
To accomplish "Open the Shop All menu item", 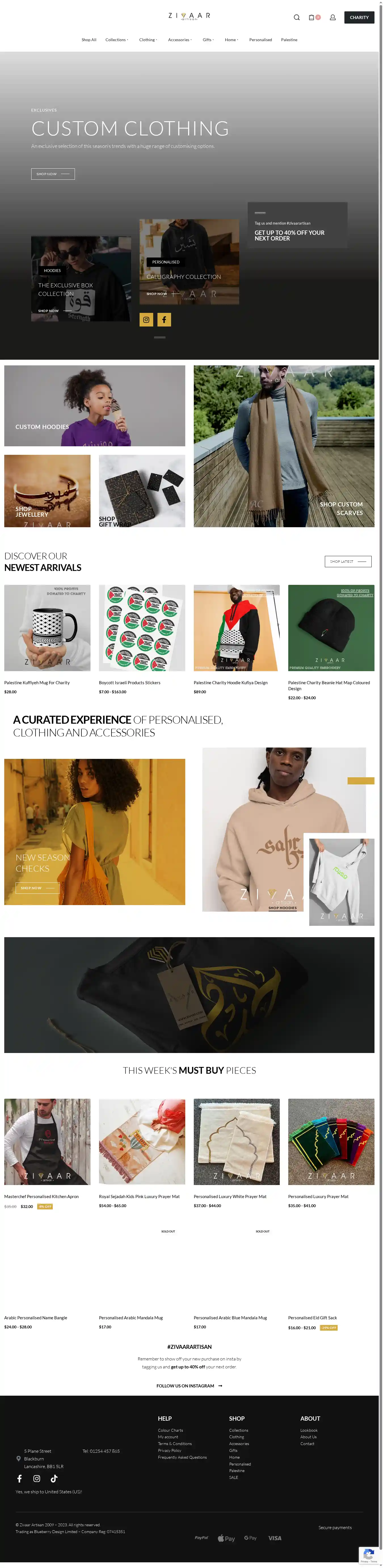I will pyautogui.click(x=89, y=39).
